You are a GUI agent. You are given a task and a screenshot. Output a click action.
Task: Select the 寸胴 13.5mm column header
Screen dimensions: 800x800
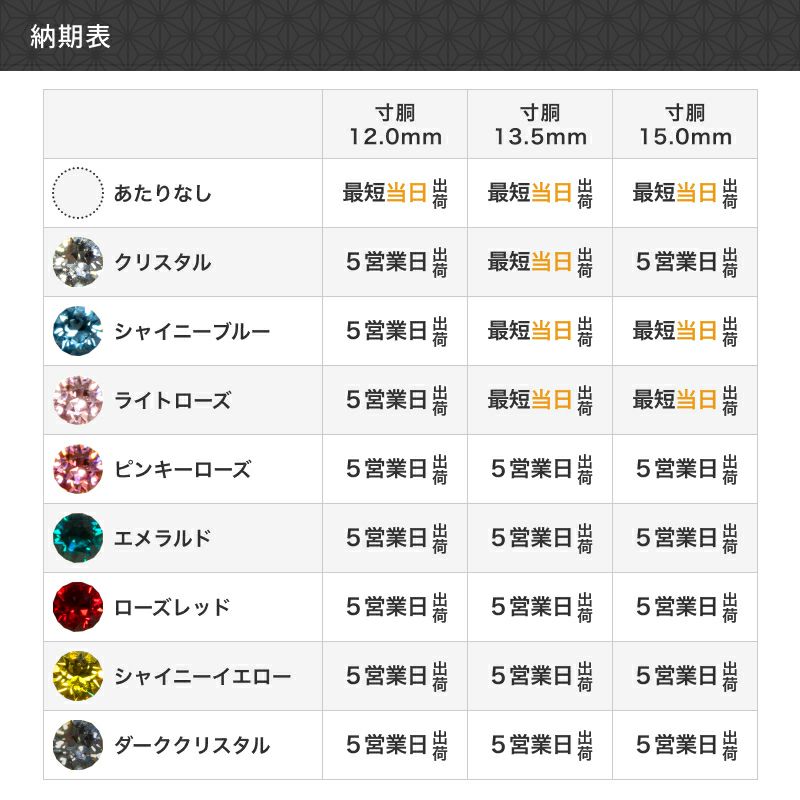pyautogui.click(x=540, y=124)
